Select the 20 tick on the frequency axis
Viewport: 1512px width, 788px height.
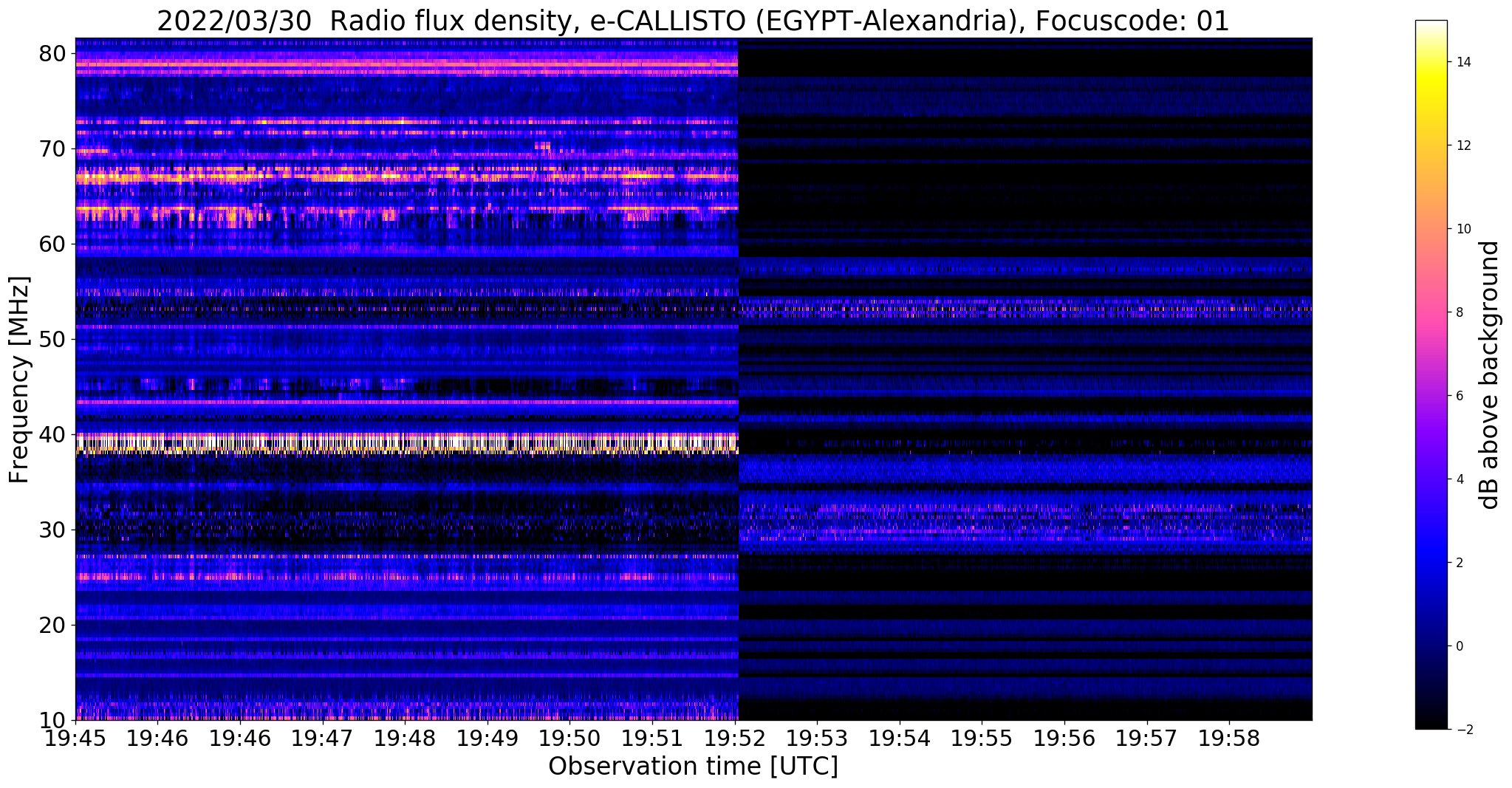[x=53, y=625]
